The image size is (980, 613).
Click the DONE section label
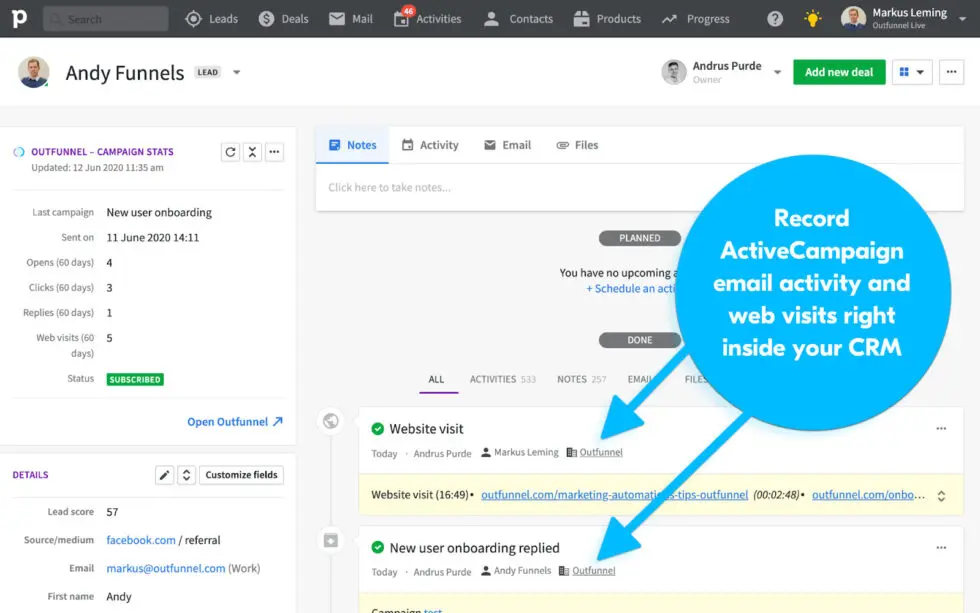tap(639, 340)
